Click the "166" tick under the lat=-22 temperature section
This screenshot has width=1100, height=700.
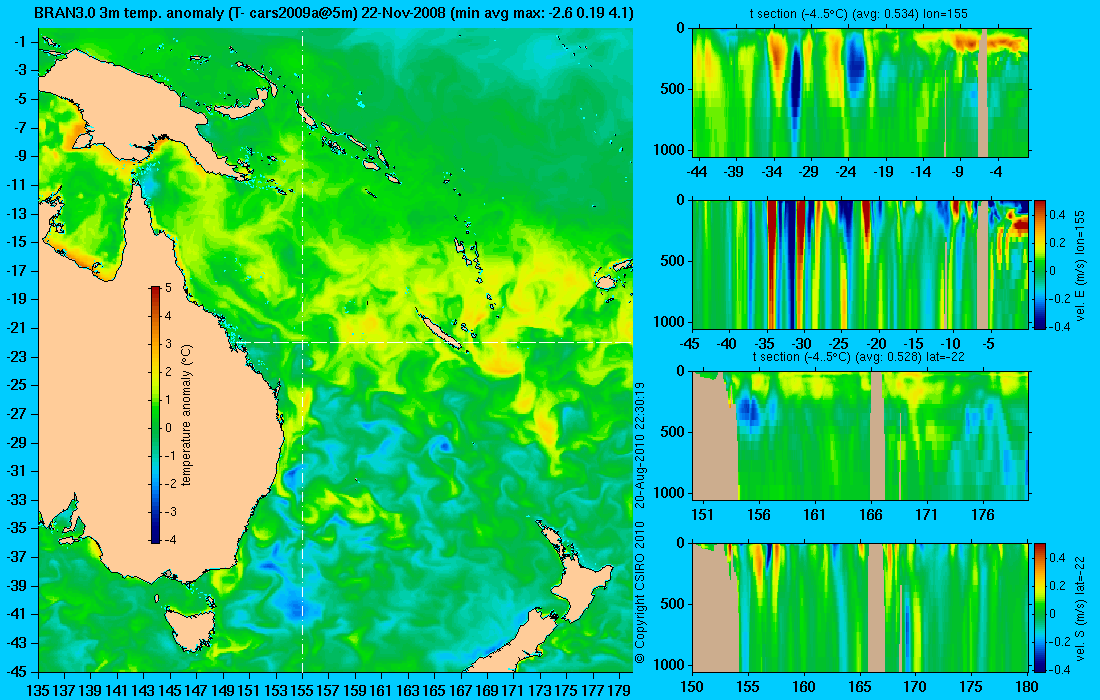pyautogui.click(x=871, y=515)
